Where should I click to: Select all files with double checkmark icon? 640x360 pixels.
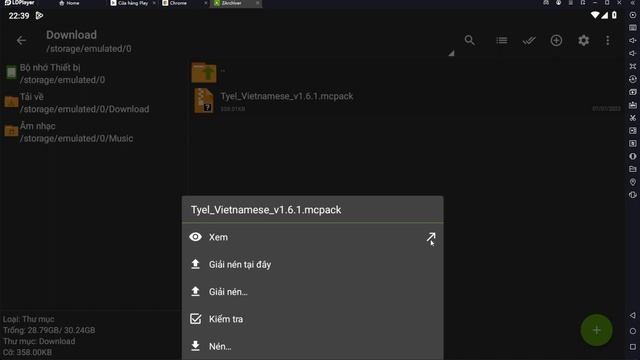529,40
